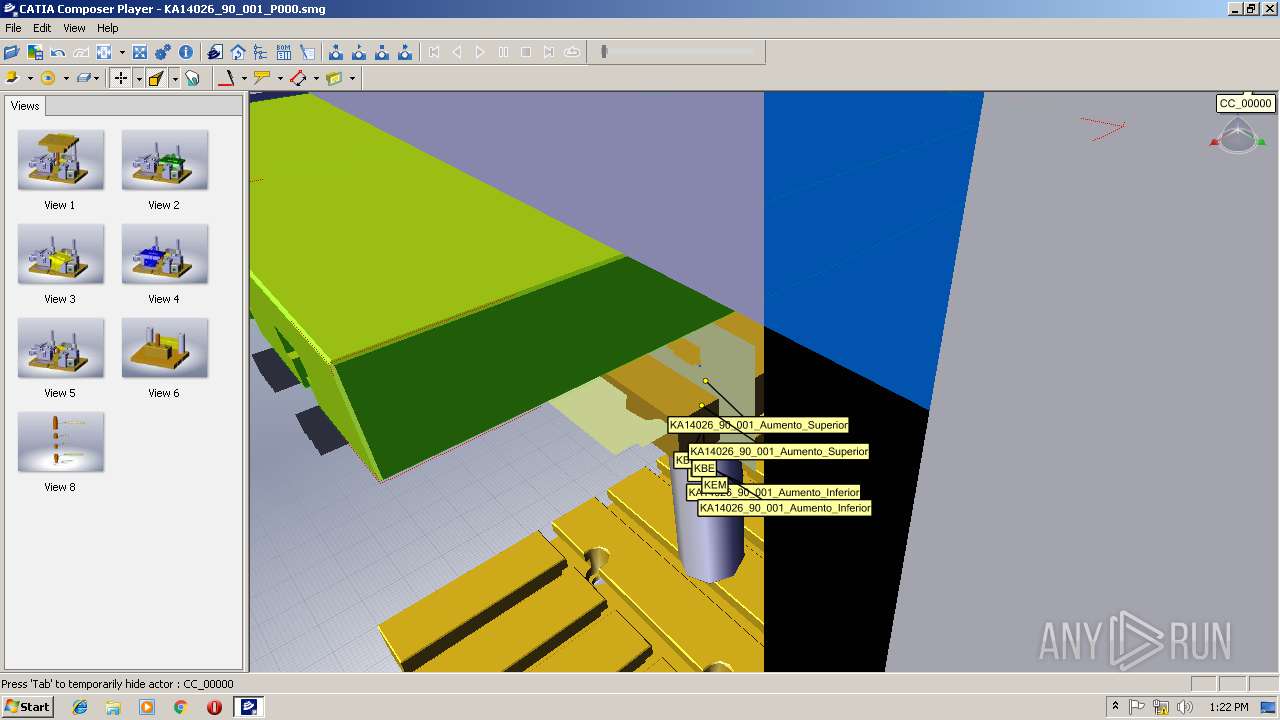
Task: Click the first camera view icon
Action: tap(336, 52)
